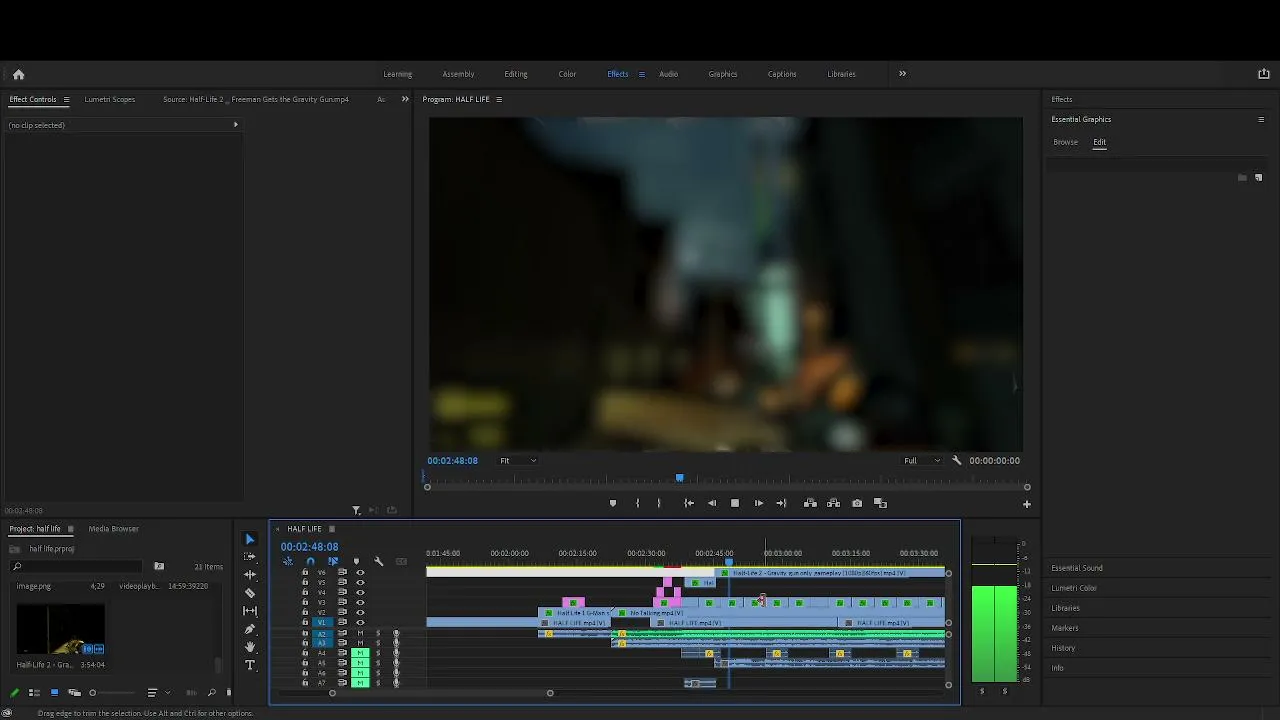Screen dimensions: 1280x720
Task: Open timeline display settings wrench
Action: 379,561
